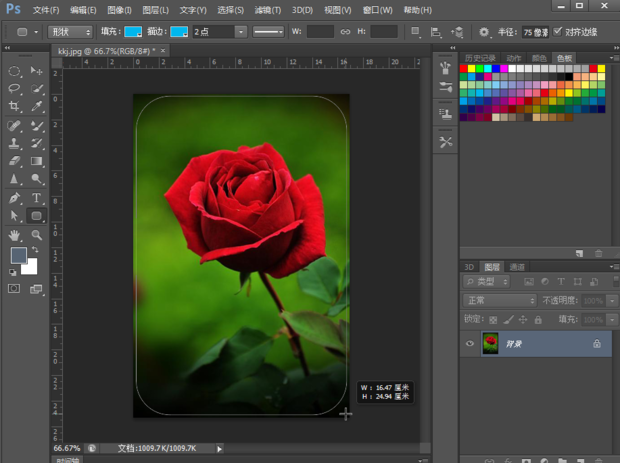Screen dimensions: 620x463
Task: Select the Lasso tool
Action: (15, 89)
